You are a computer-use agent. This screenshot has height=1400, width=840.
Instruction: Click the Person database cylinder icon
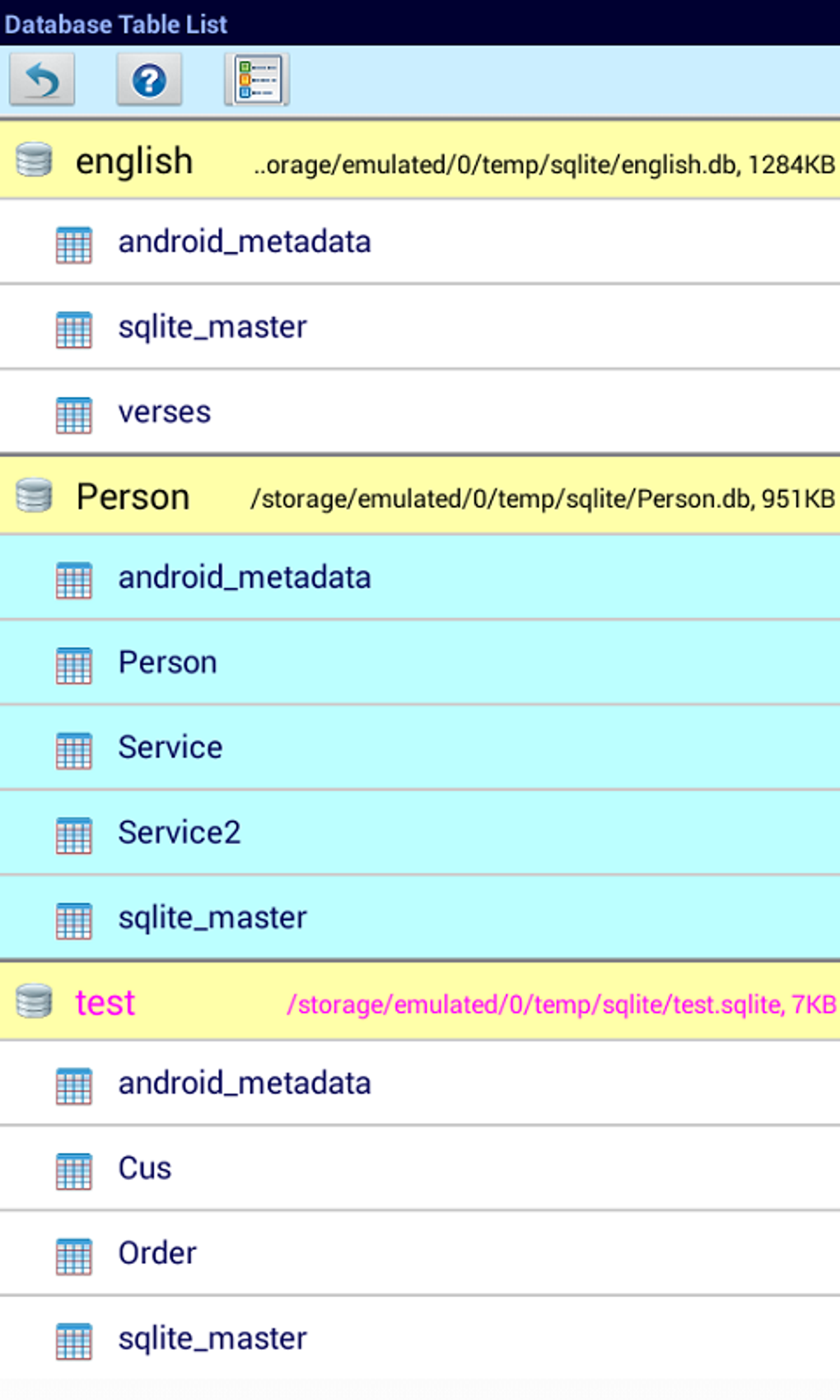tap(35, 496)
